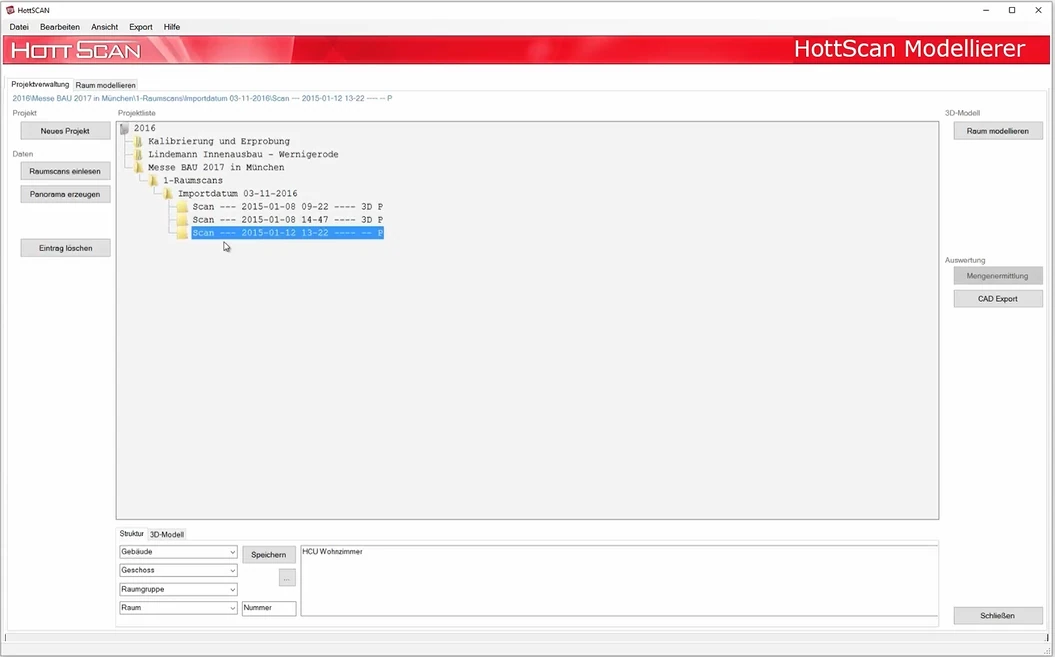Open the Gebäude dropdown
Screen dimensions: 1055x657
coord(178,552)
